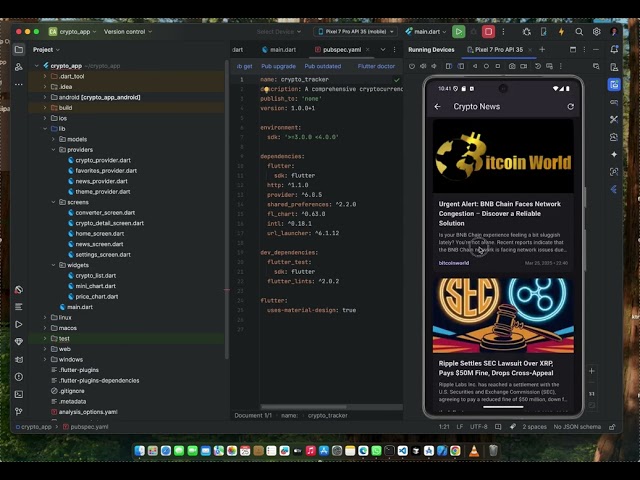640x480 pixels.
Task: Run the app with green play button
Action: pyautogui.click(x=458, y=31)
